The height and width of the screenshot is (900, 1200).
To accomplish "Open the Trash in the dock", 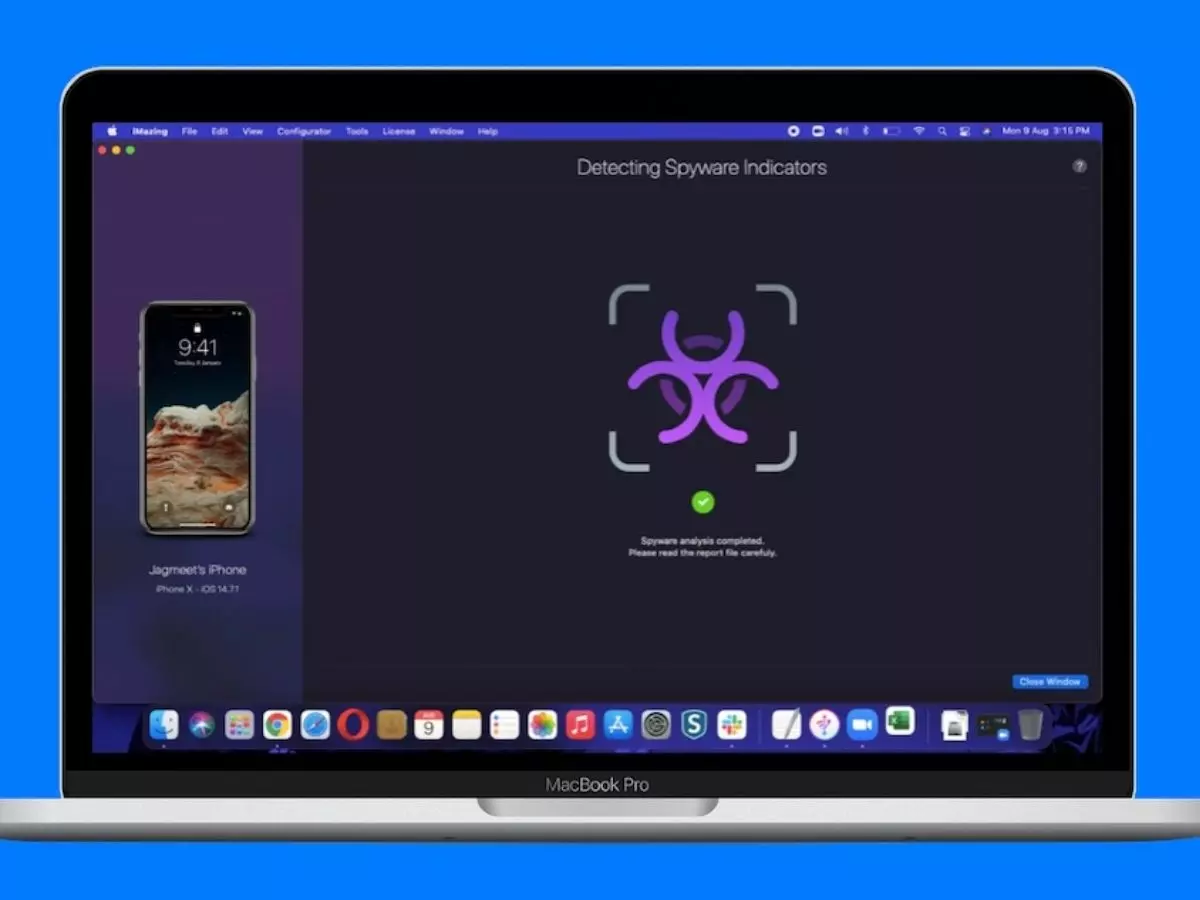I will pyautogui.click(x=1030, y=725).
